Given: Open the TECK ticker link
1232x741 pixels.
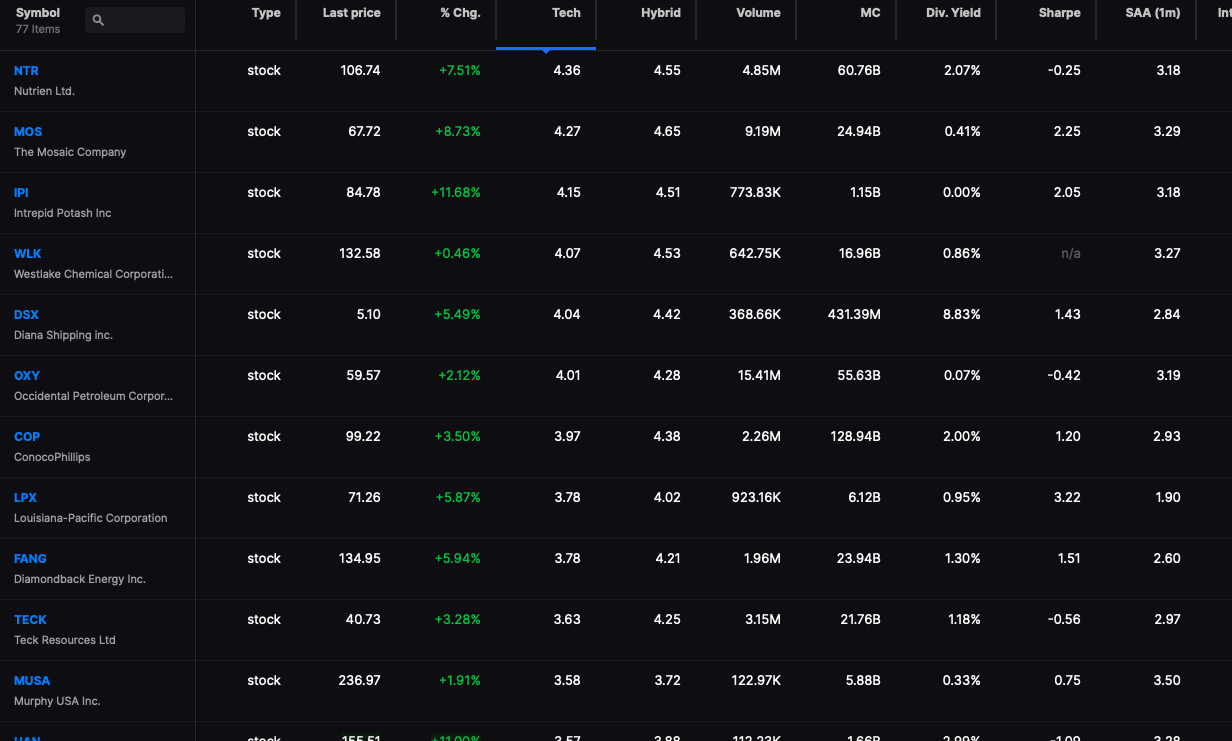Looking at the screenshot, I should tap(30, 620).
